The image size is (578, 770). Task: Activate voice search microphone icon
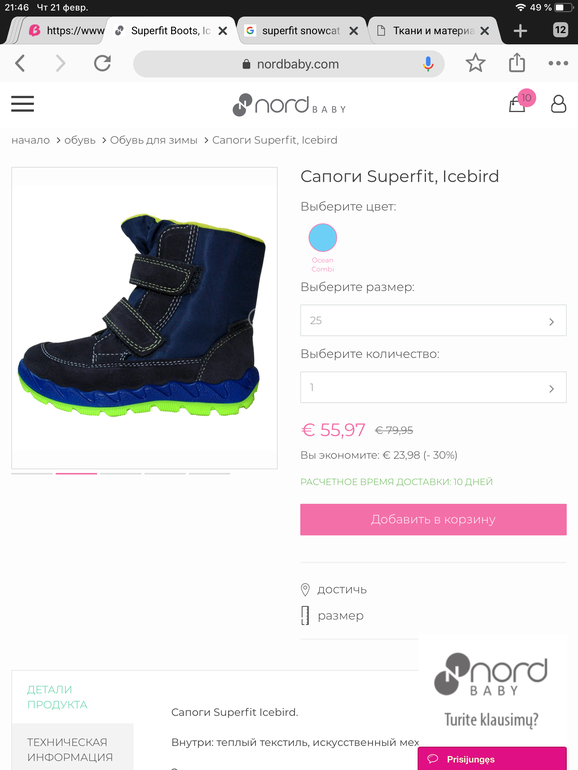point(428,64)
